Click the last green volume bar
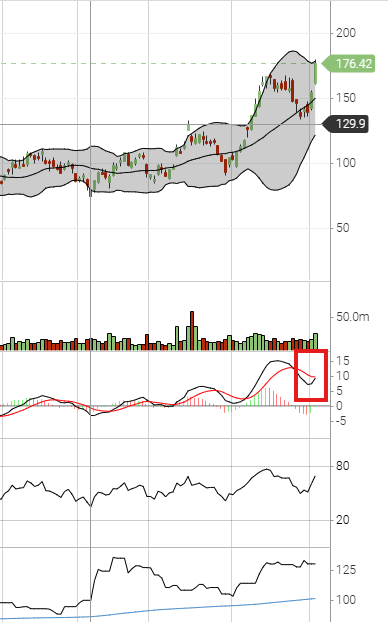Image resolution: width=388 pixels, height=622 pixels. [x=316, y=342]
